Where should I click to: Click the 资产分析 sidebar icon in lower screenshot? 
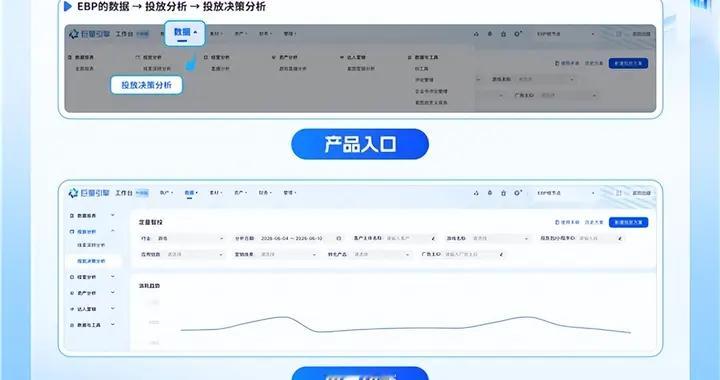coord(72,293)
